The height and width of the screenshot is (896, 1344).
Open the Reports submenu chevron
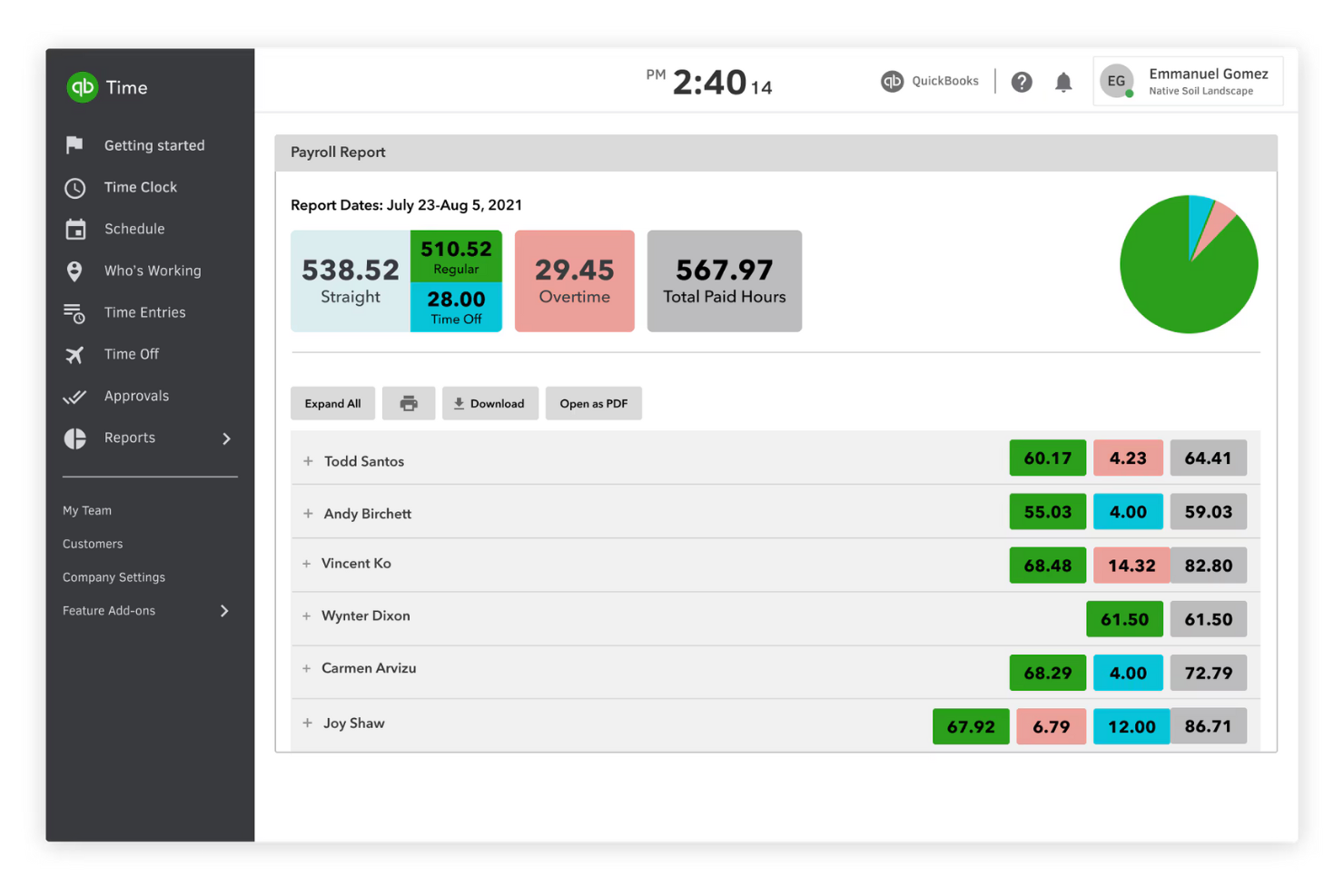coord(227,438)
